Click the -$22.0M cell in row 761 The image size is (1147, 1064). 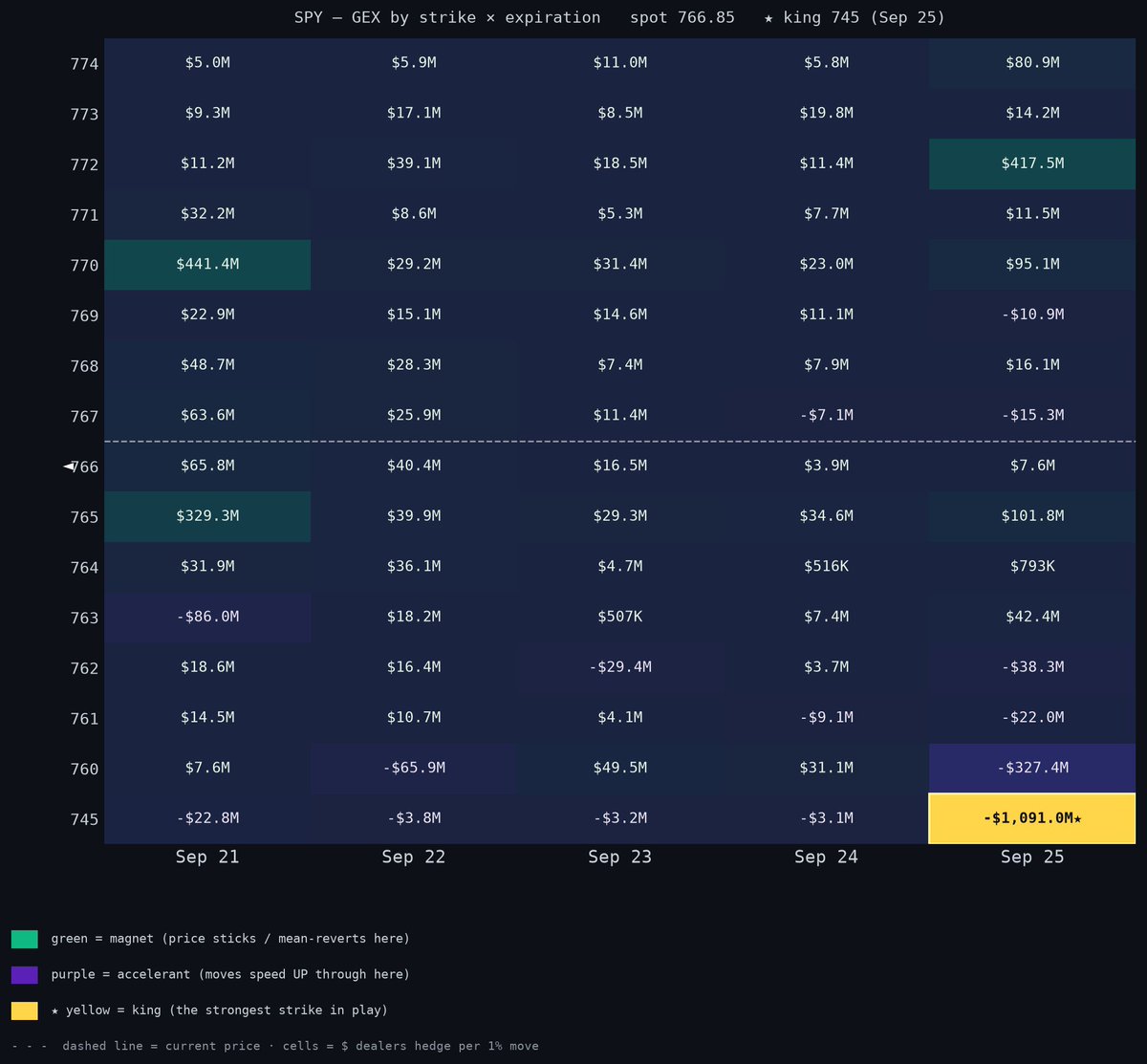coord(1032,718)
